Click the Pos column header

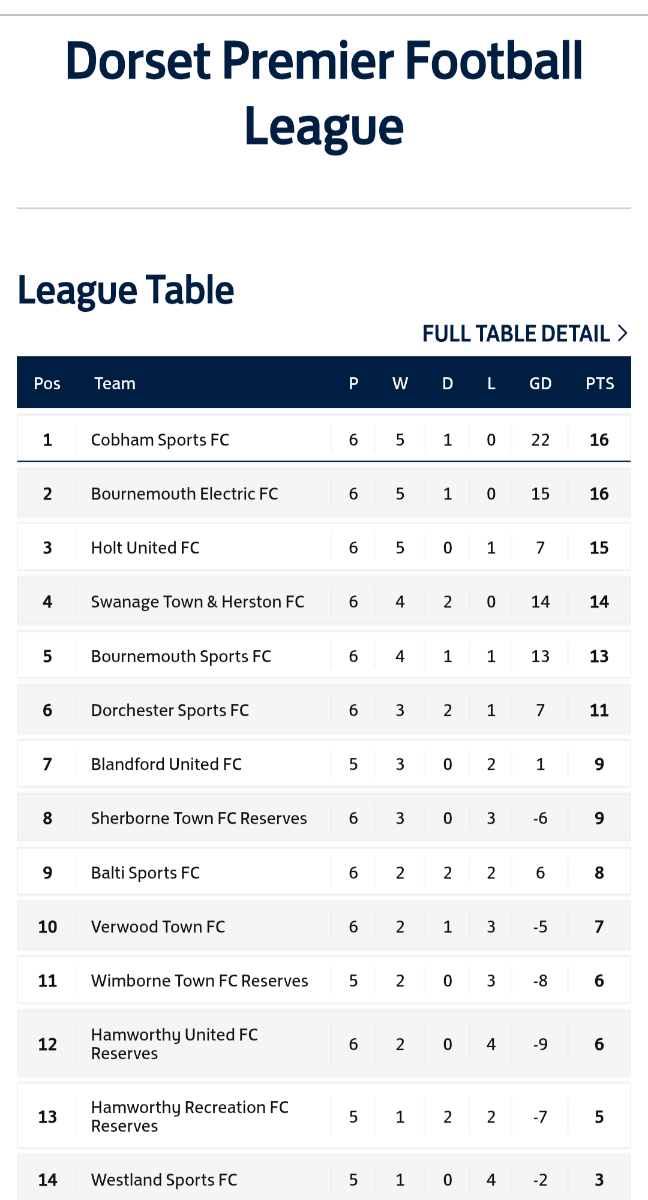[47, 383]
